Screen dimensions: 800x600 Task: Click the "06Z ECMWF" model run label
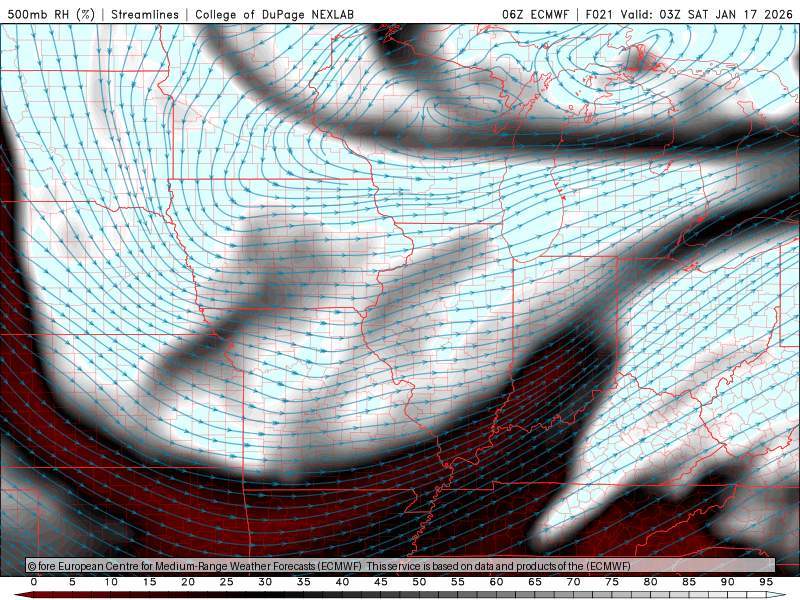pos(535,14)
